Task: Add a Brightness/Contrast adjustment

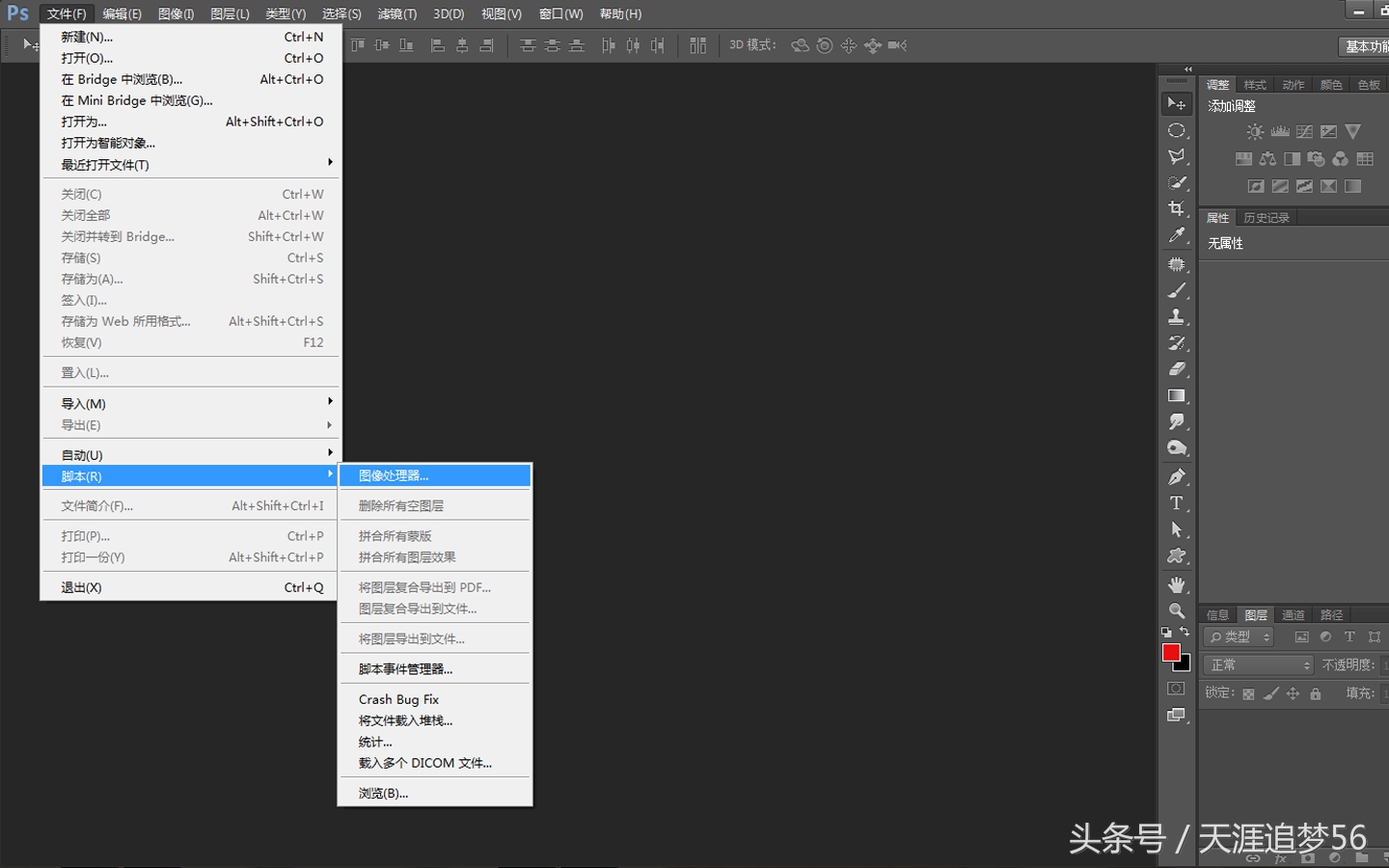Action: tap(1255, 132)
